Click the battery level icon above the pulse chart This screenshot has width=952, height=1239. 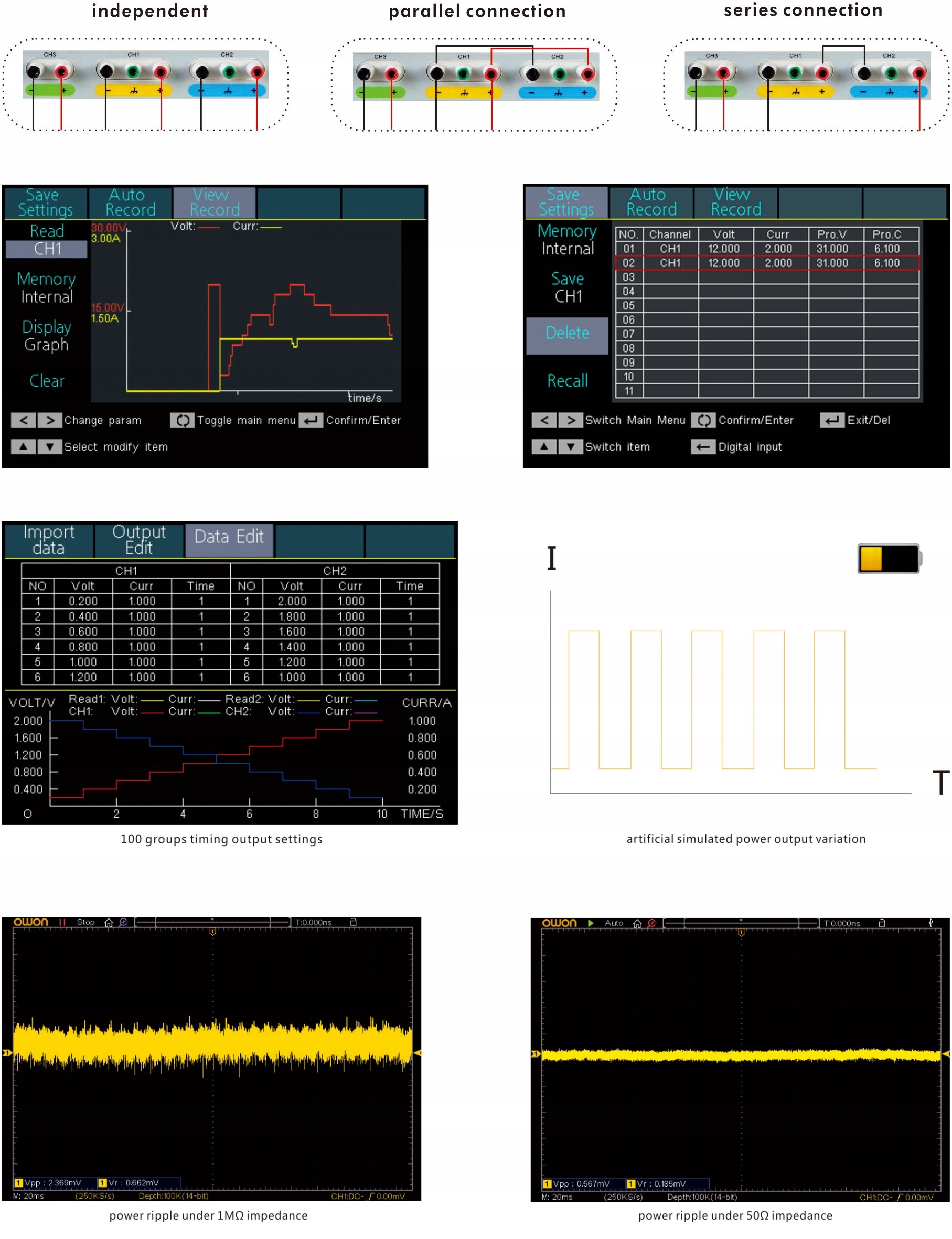point(890,558)
